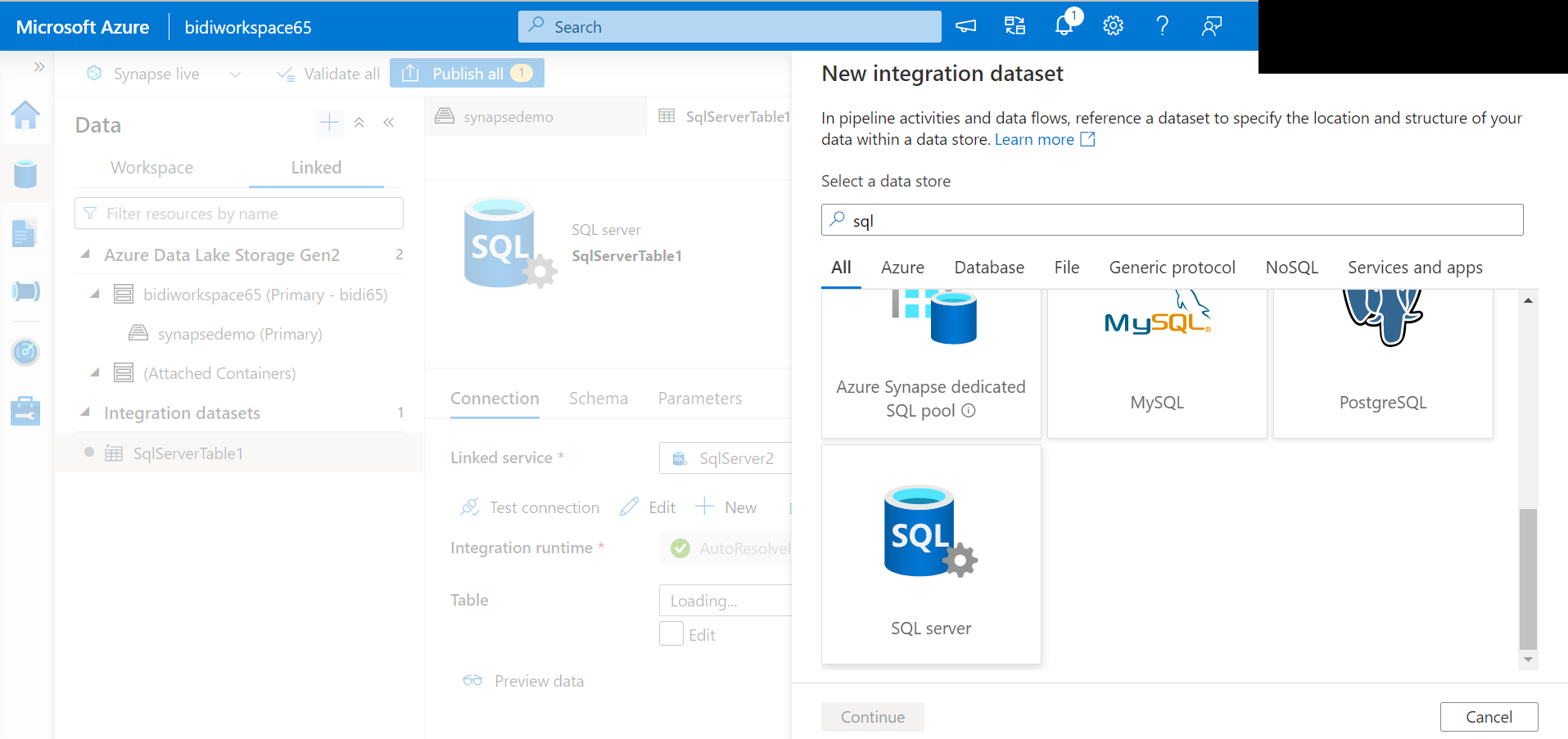Viewport: 1568px width, 739px height.
Task: Collapse the (Attached Containers) node
Action: (x=95, y=372)
